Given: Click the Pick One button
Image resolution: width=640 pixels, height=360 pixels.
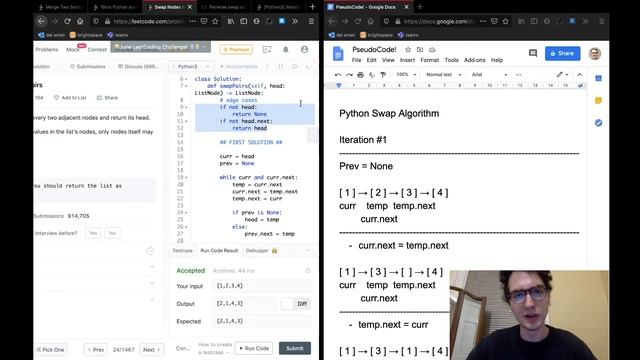Looking at the screenshot, I should pos(50,350).
